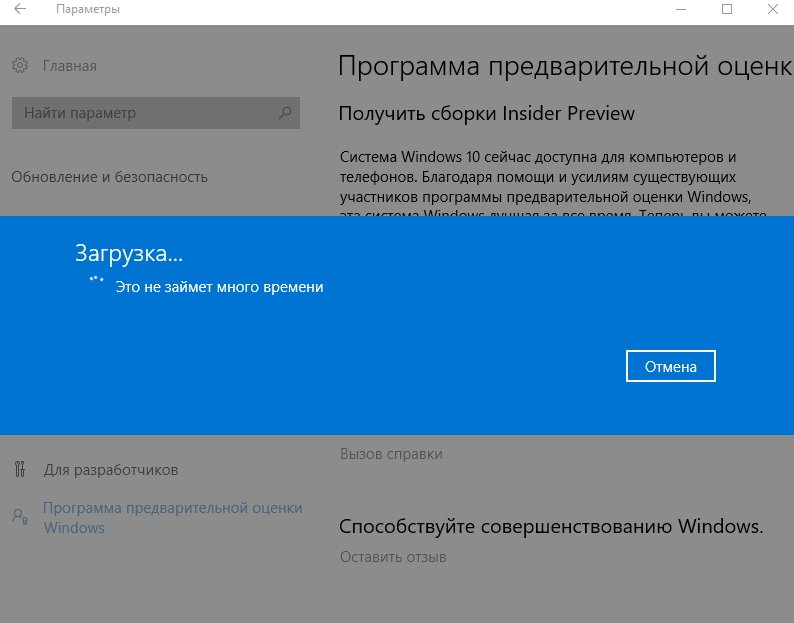The width and height of the screenshot is (794, 623).
Task: Click the Insider program person icon
Action: 20,517
